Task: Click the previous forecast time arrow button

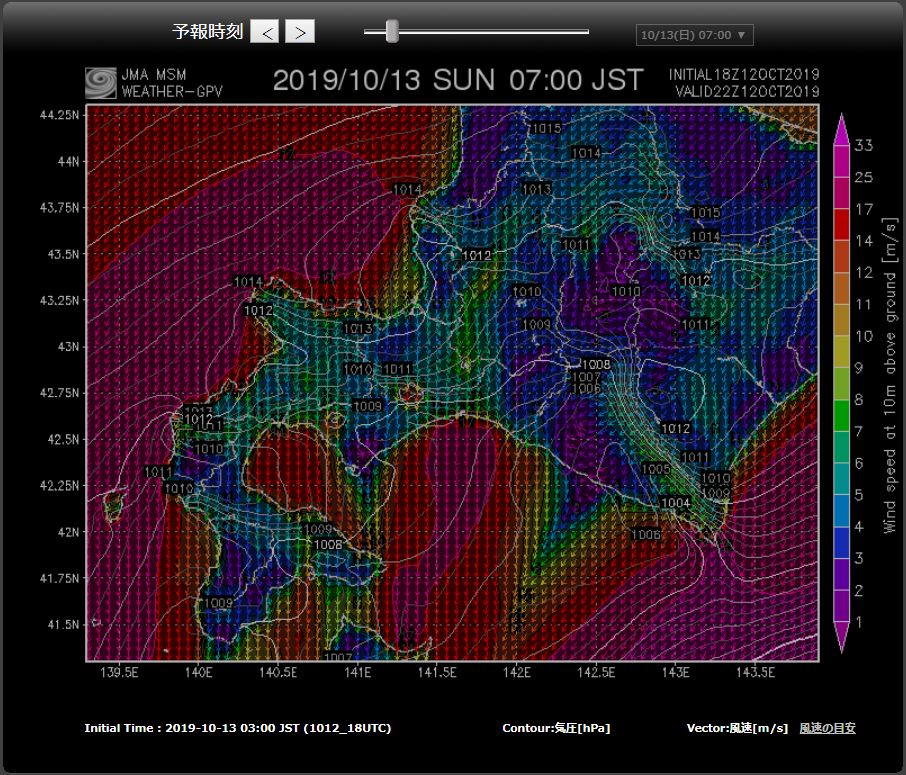Action: click(264, 32)
